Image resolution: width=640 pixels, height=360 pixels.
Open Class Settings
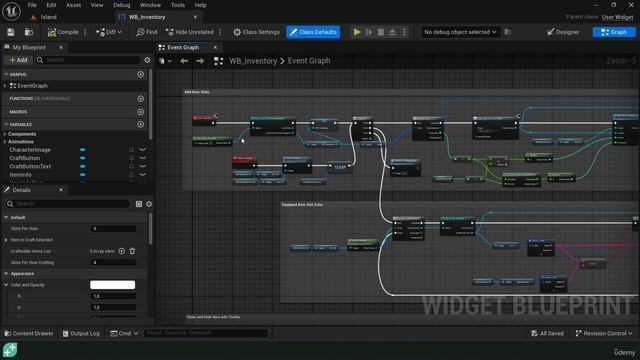coord(256,32)
